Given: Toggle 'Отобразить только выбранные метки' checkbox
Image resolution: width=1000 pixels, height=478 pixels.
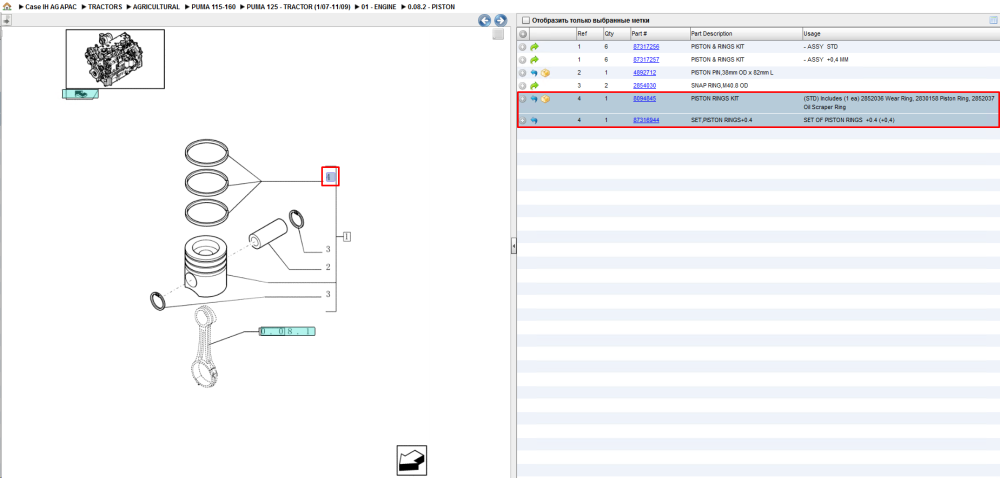Looking at the screenshot, I should click(526, 20).
